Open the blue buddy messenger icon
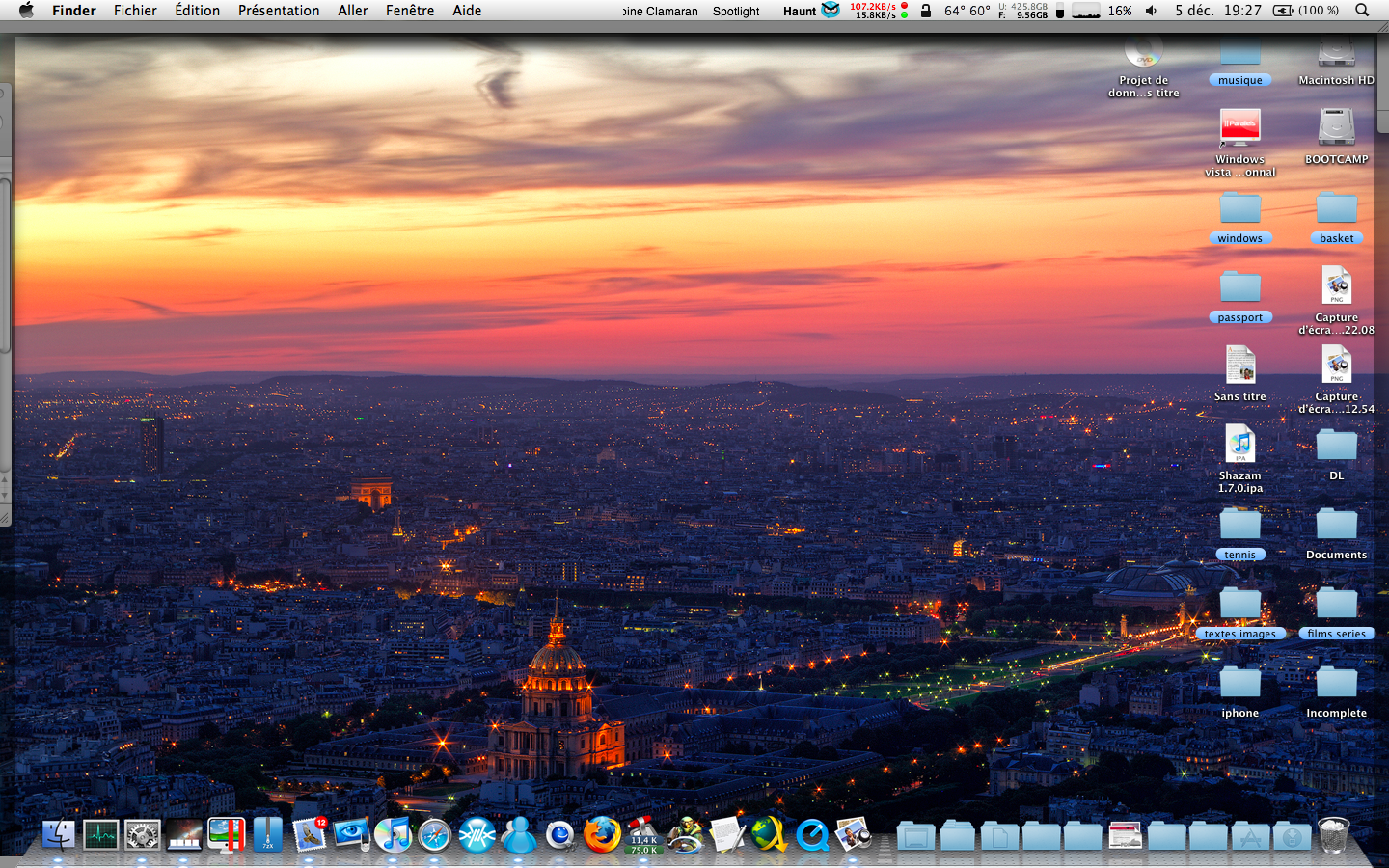The image size is (1389, 868). coord(518,834)
